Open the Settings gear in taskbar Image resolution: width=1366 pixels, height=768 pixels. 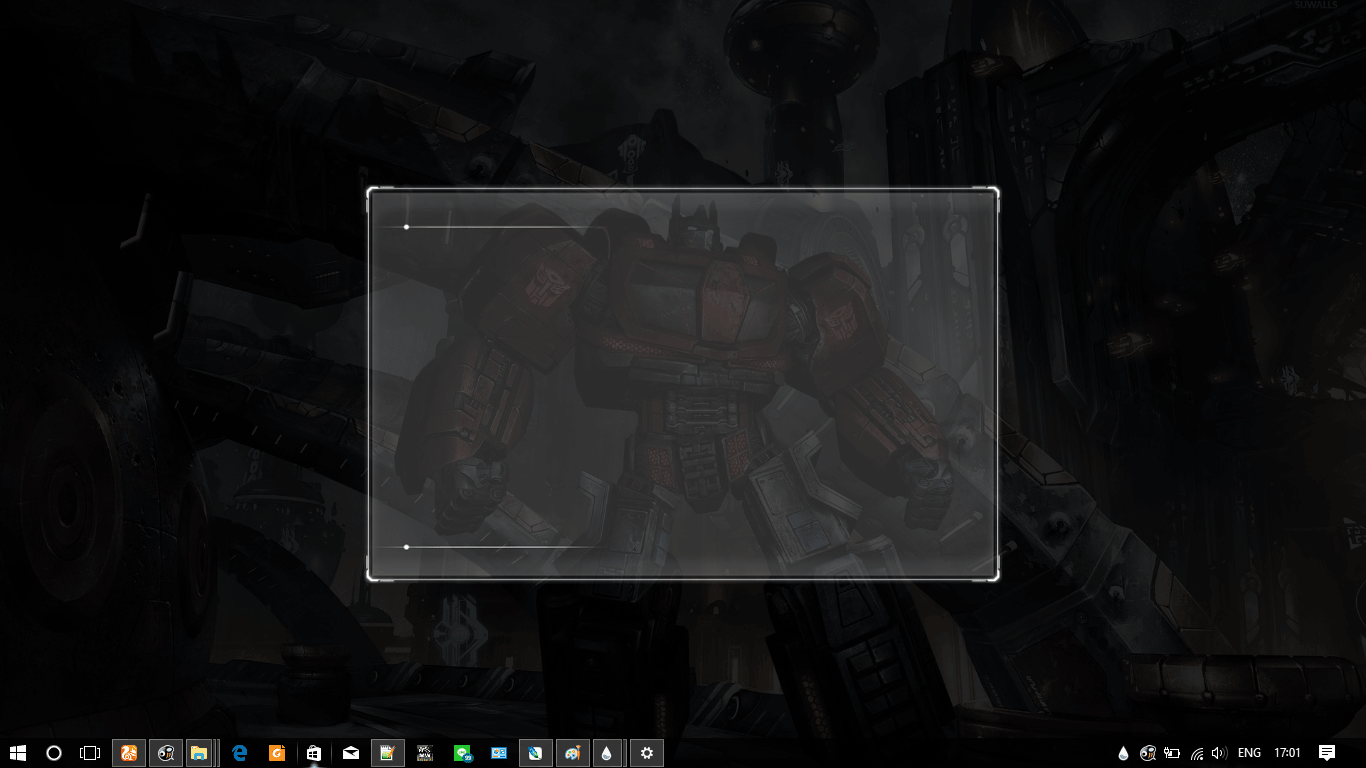(x=647, y=753)
